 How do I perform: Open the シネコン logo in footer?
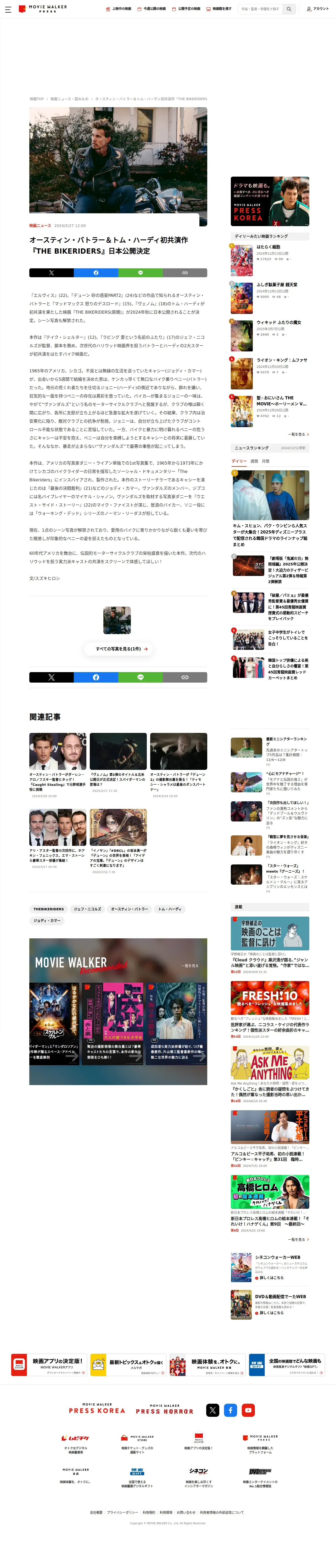click(x=199, y=1471)
